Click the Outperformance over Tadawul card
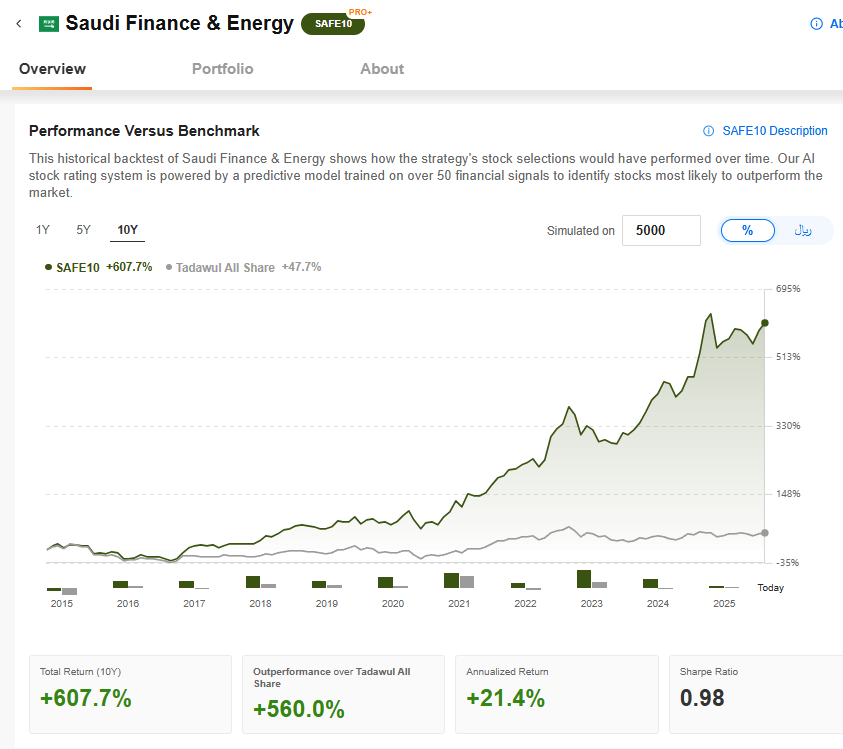Screen dimensions: 843x749 (x=344, y=694)
